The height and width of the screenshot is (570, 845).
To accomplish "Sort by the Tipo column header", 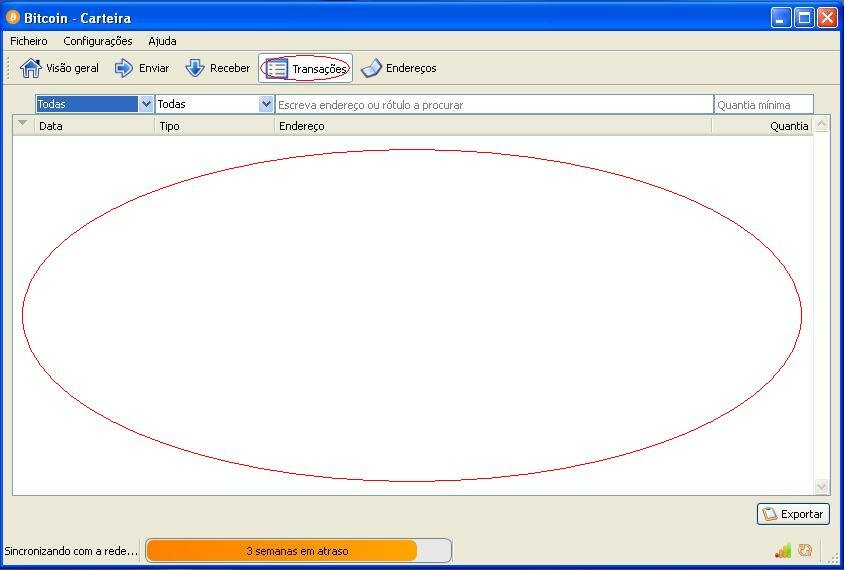I will point(214,126).
